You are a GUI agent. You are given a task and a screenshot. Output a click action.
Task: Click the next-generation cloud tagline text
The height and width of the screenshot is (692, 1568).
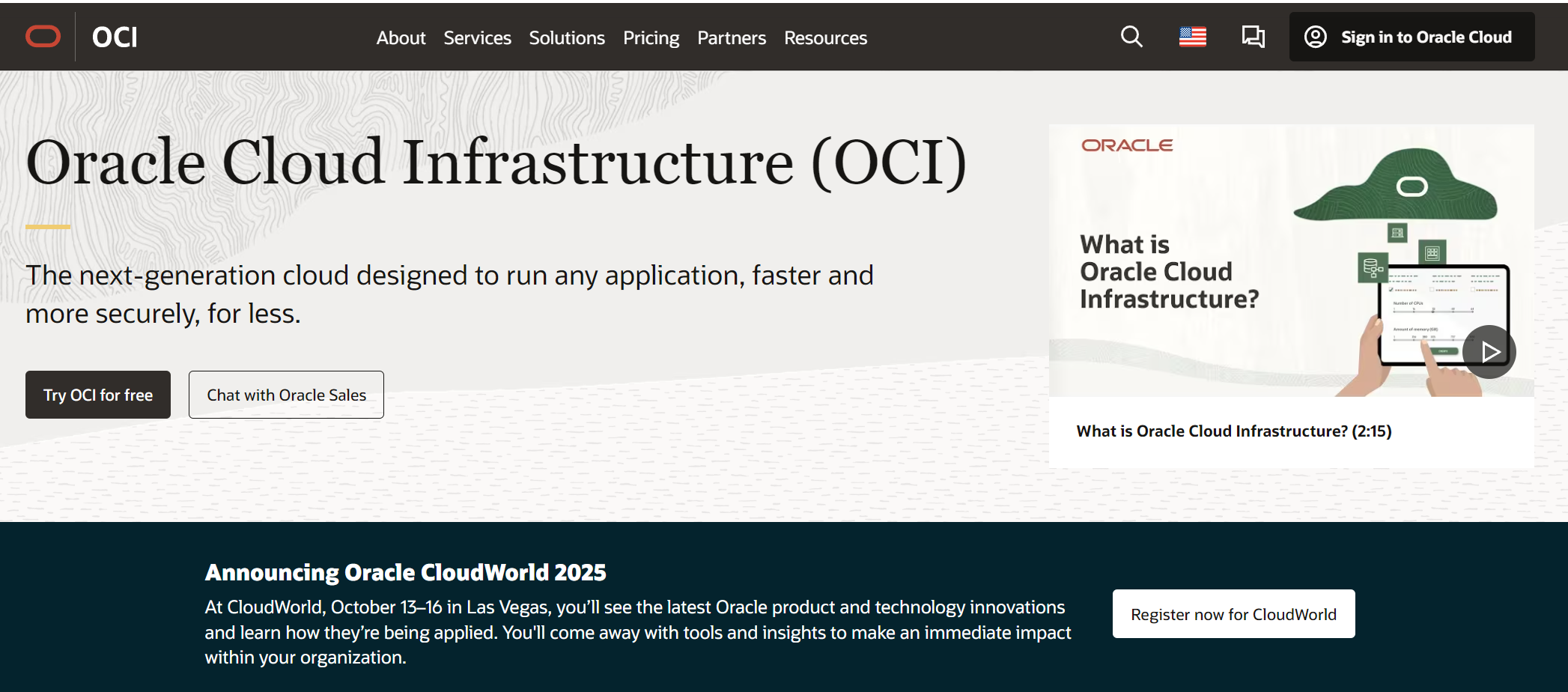pos(449,294)
